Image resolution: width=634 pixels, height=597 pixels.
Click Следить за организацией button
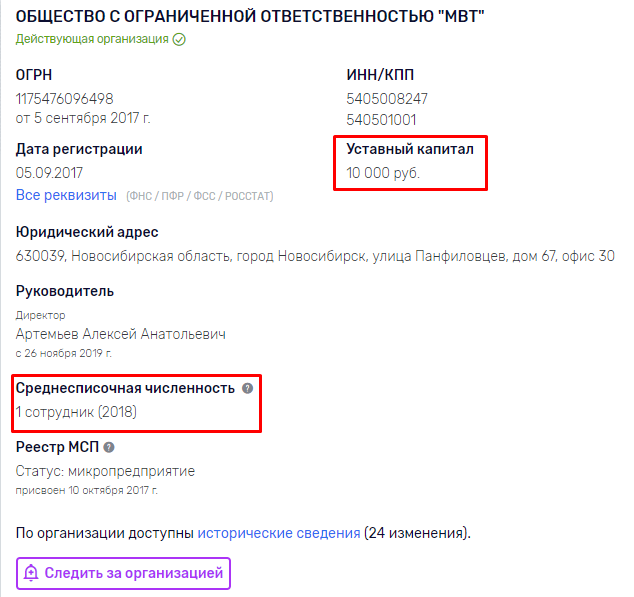123,573
